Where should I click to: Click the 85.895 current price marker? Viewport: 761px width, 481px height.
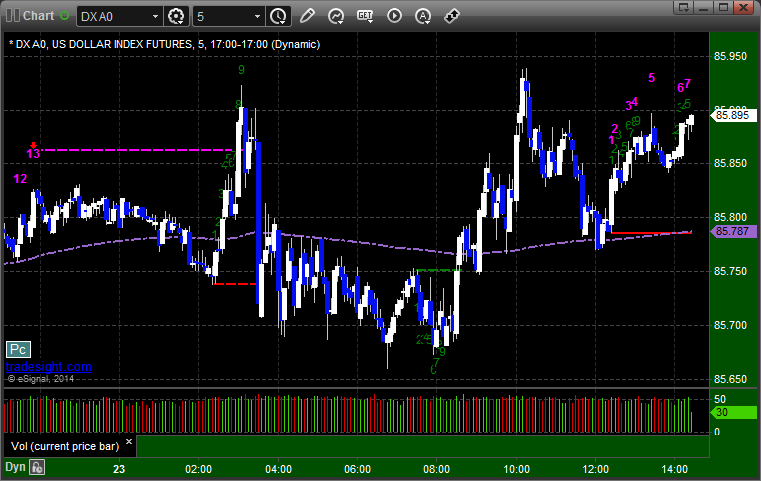(x=733, y=115)
